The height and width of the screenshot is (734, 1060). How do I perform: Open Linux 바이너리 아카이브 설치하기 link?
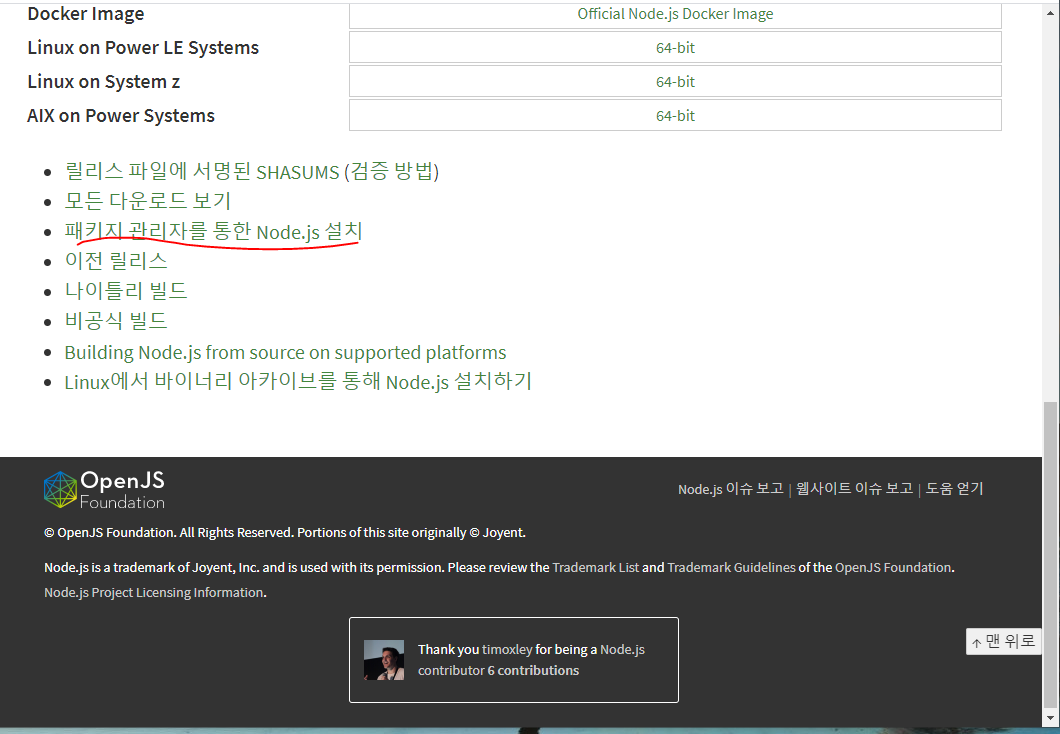pos(298,382)
